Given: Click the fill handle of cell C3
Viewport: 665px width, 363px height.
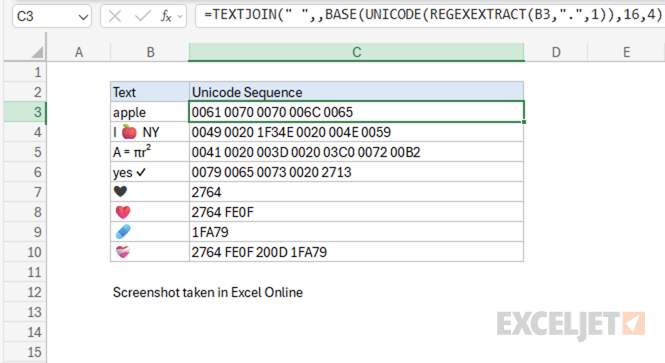Looking at the screenshot, I should click(524, 122).
